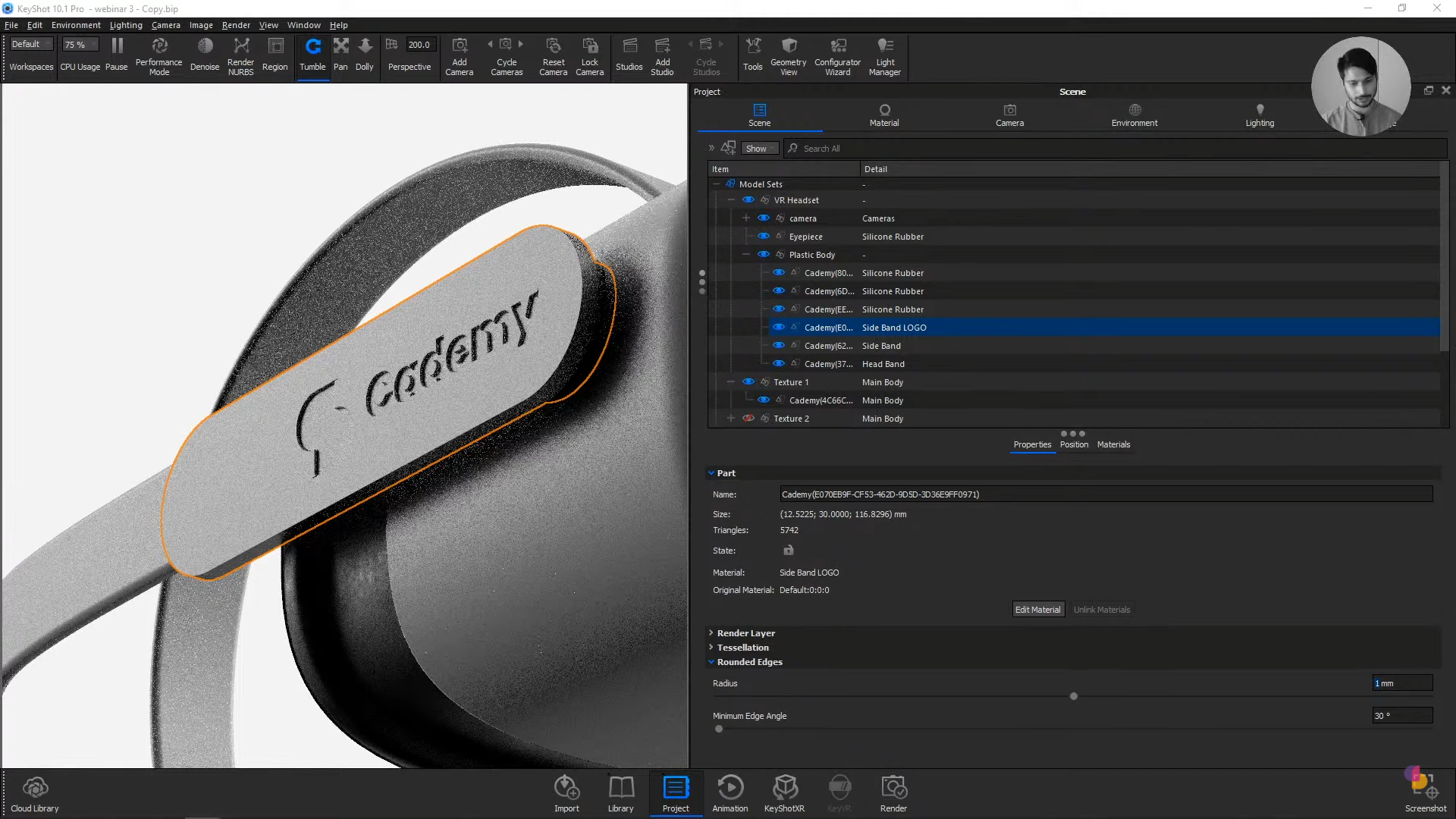Hide the Side Band LOGO part
This screenshot has height=819, width=1456.
779,328
